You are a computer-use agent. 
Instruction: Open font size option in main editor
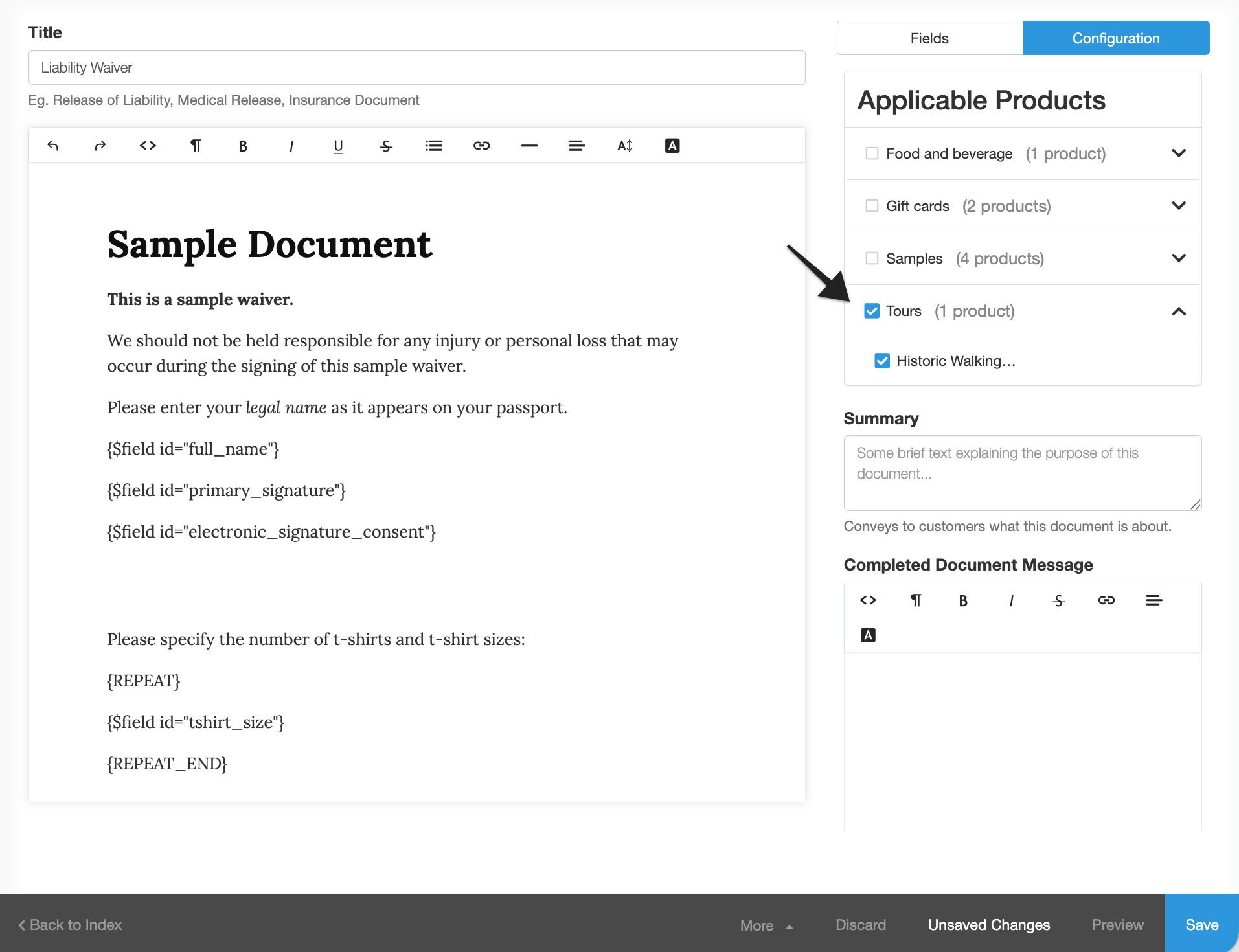(624, 146)
